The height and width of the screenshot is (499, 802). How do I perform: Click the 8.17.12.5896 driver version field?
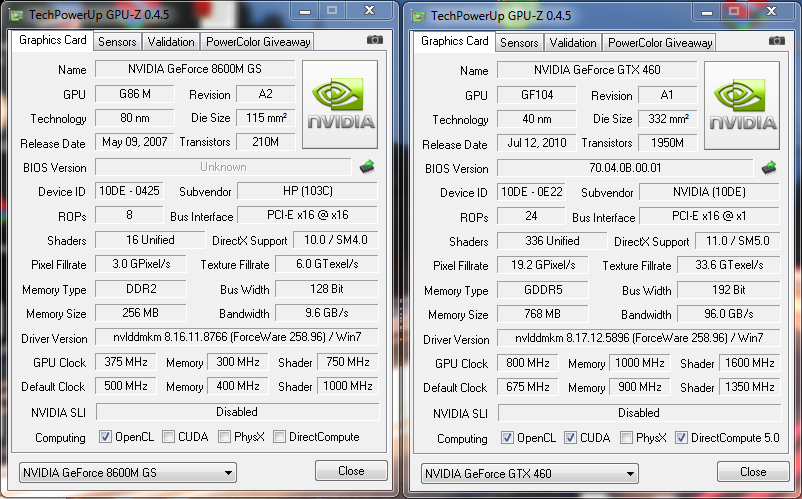[x=638, y=338]
